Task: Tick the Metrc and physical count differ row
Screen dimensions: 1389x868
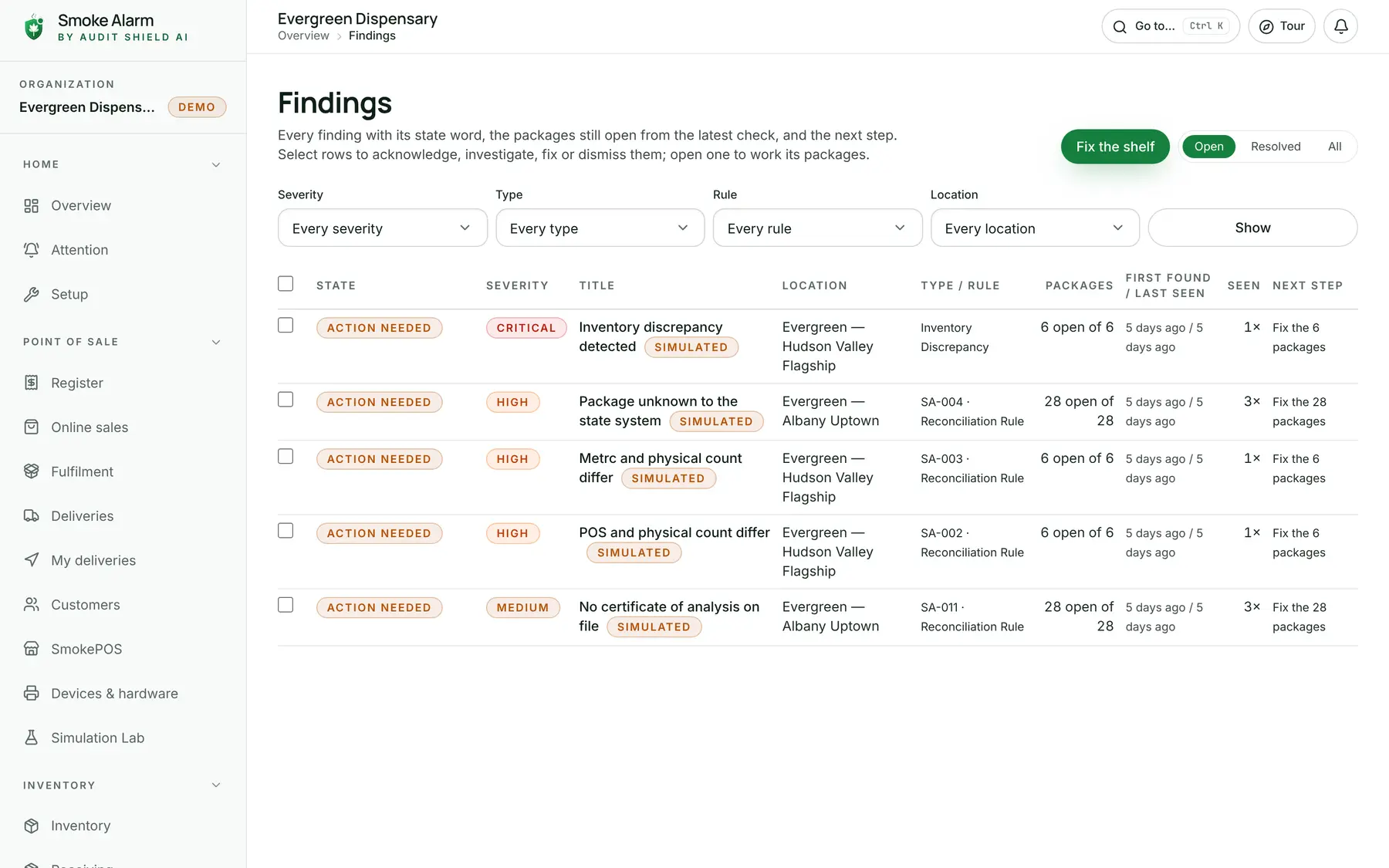Action: click(x=286, y=457)
